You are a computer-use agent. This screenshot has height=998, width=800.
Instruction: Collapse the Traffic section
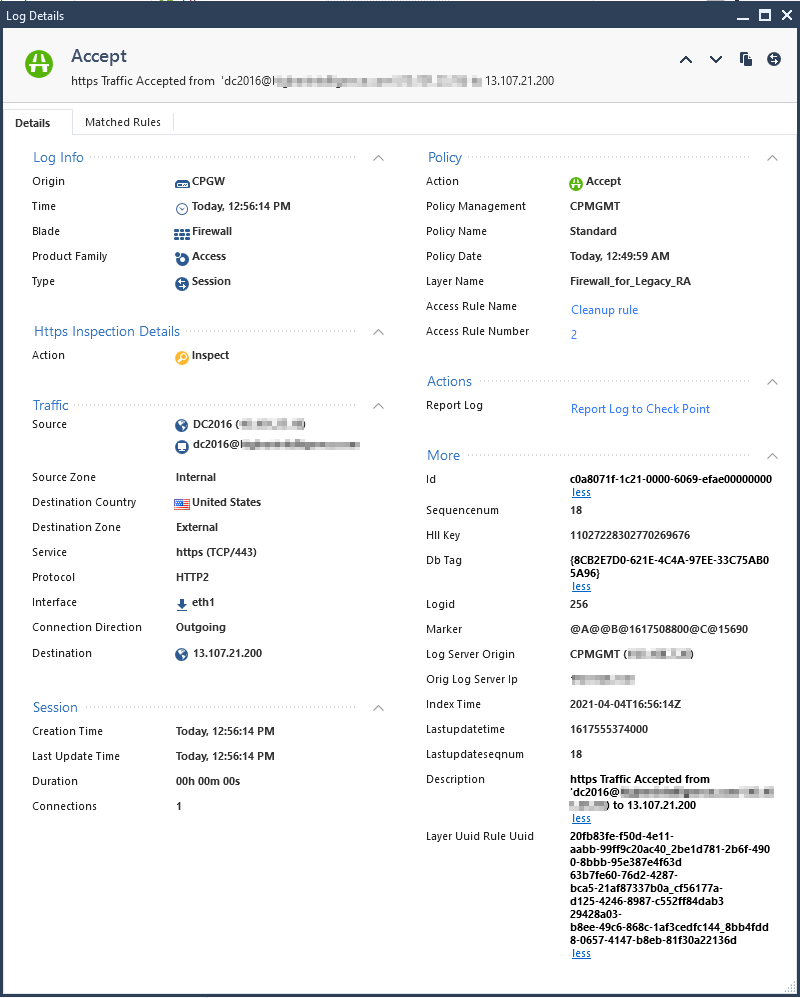(378, 406)
